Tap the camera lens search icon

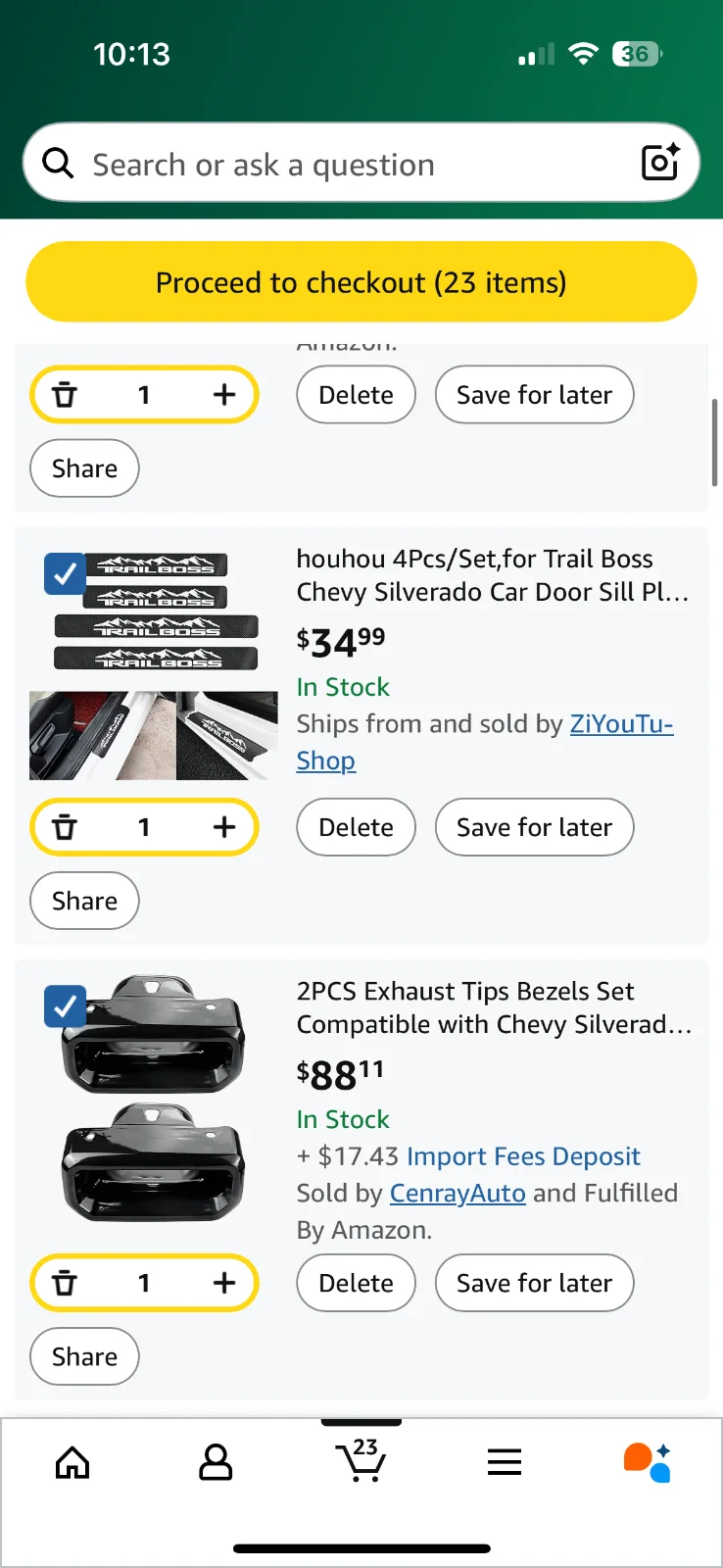click(x=659, y=163)
